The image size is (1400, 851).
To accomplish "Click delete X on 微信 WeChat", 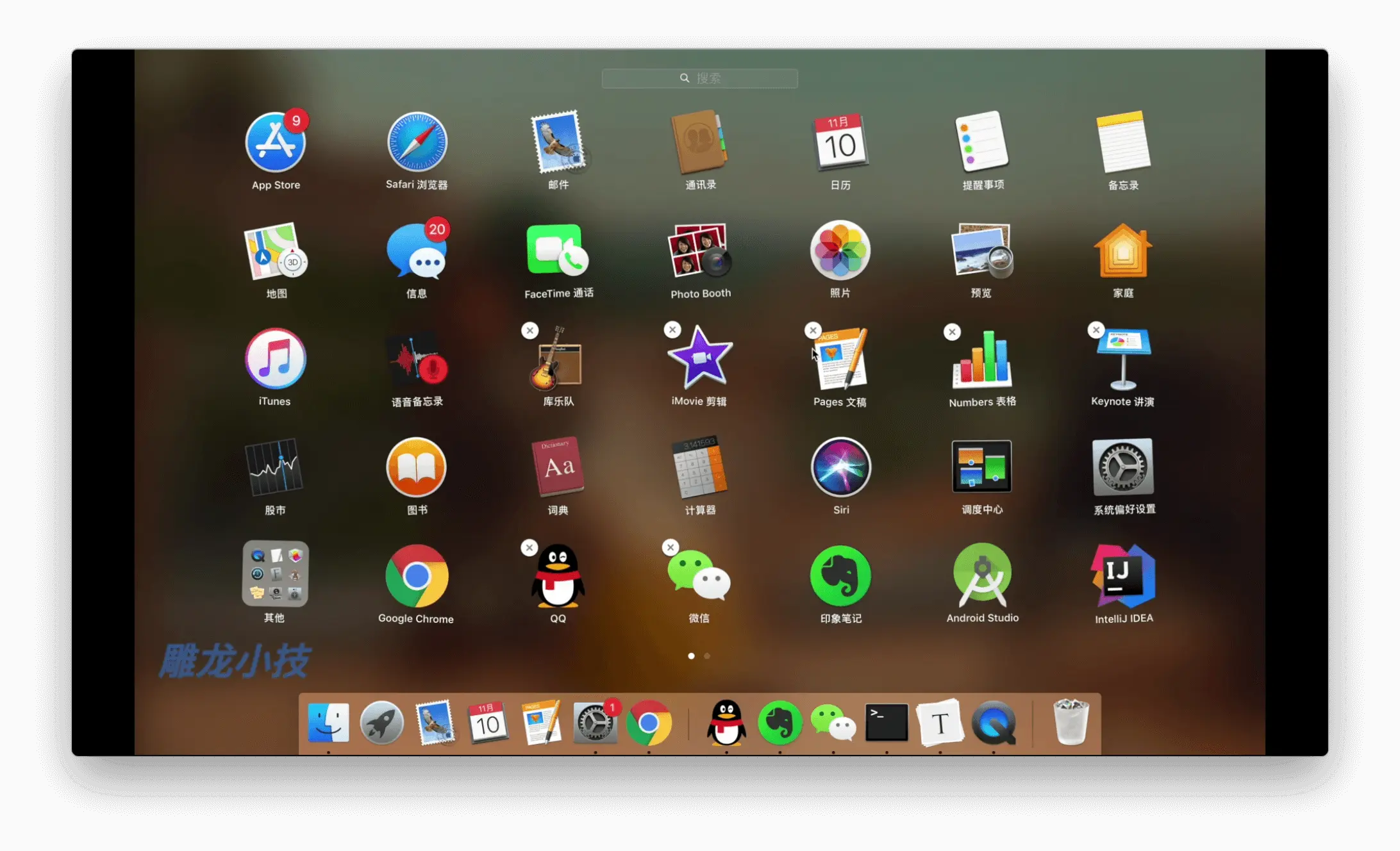I will (670, 547).
